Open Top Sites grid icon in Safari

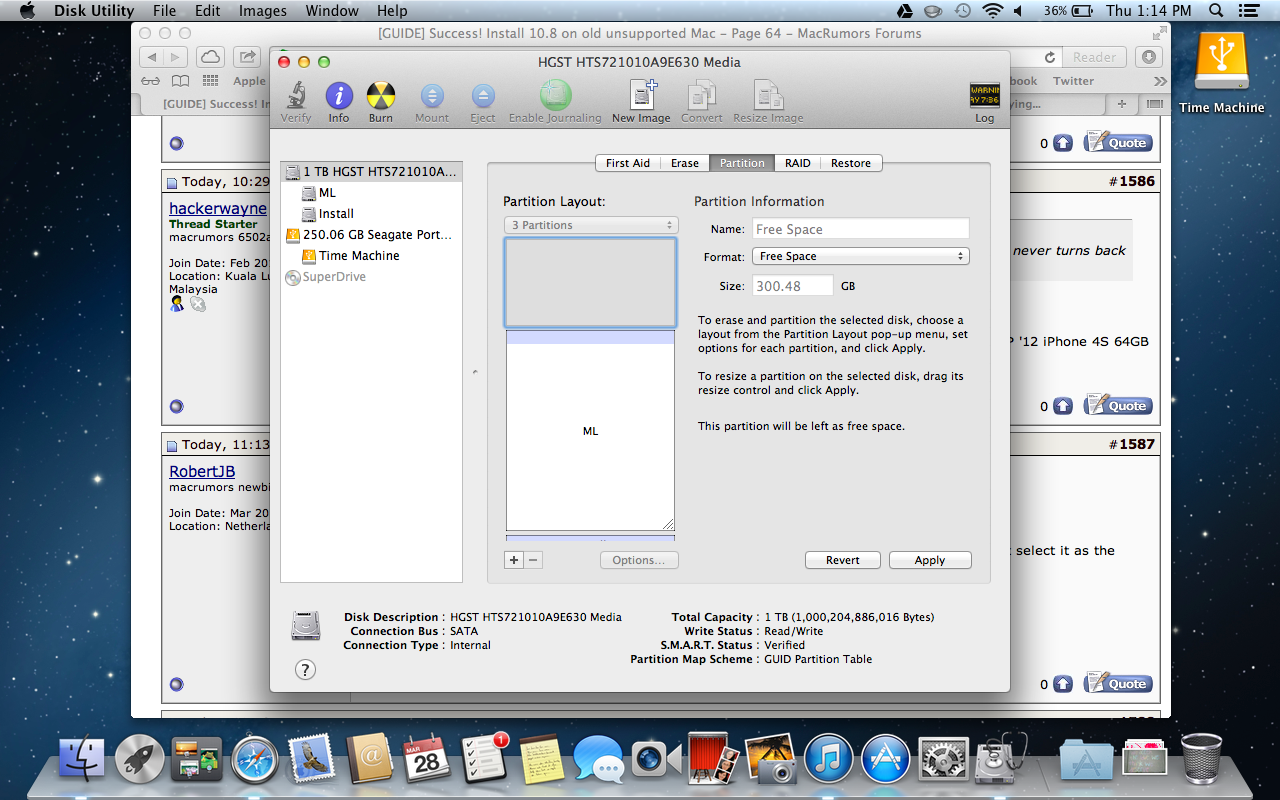[211, 81]
